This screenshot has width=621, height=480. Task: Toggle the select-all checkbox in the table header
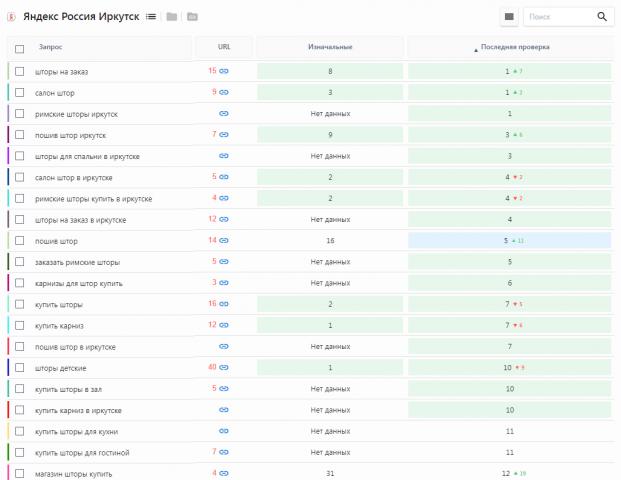pos(19,49)
